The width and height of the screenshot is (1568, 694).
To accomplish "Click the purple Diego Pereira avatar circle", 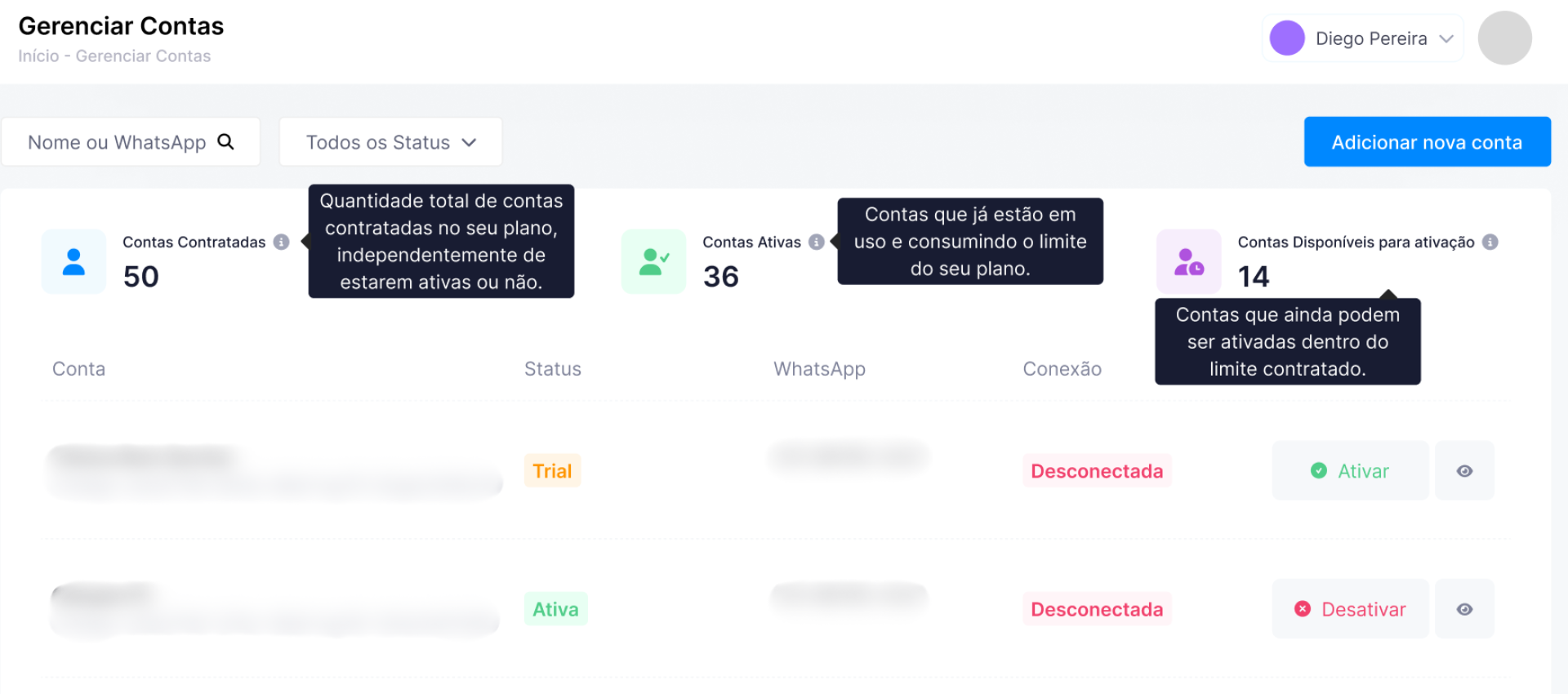I will [x=1287, y=38].
